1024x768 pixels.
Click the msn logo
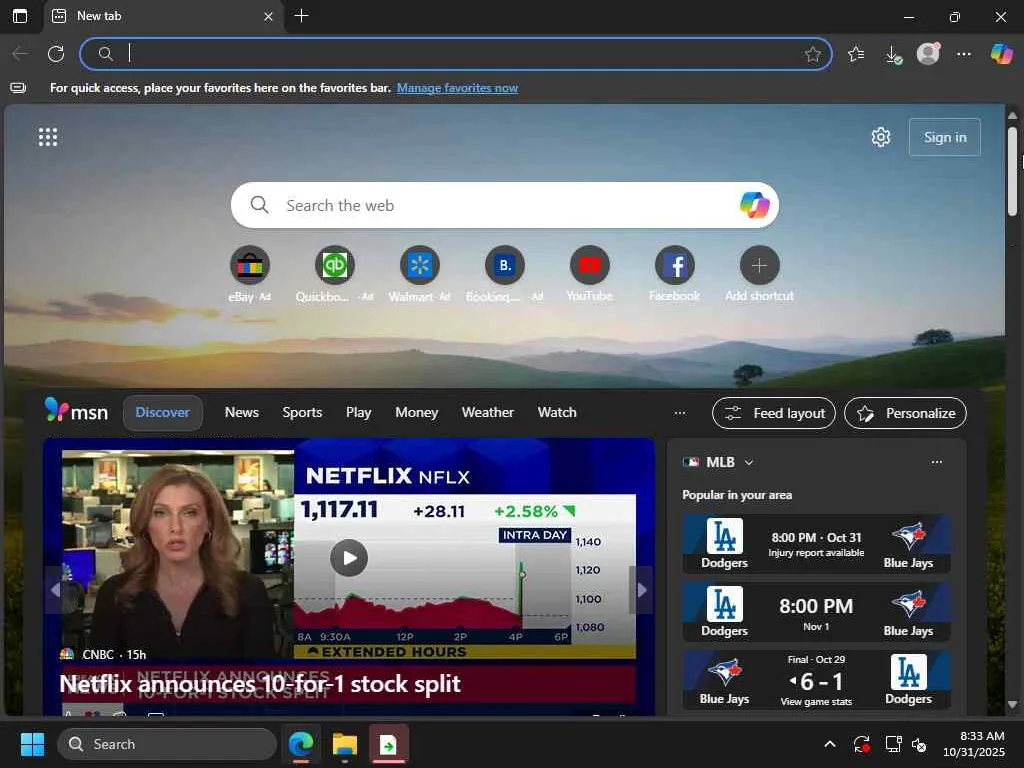point(76,411)
